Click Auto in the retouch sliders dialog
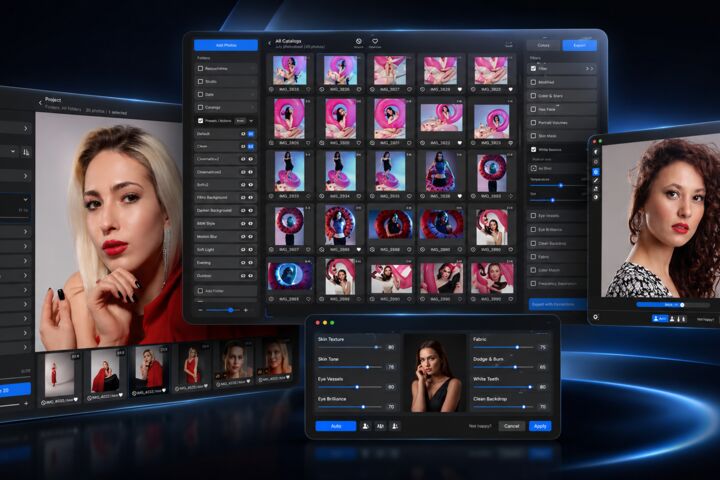The image size is (720, 480). 336,426
